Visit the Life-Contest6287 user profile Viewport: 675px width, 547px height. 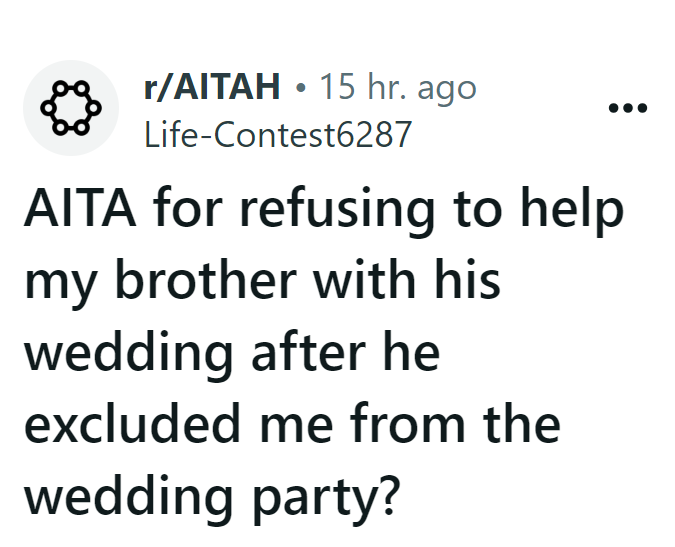[x=277, y=133]
